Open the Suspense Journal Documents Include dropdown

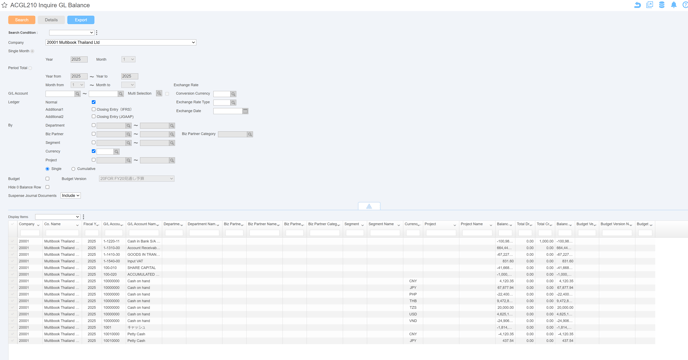[x=71, y=195]
